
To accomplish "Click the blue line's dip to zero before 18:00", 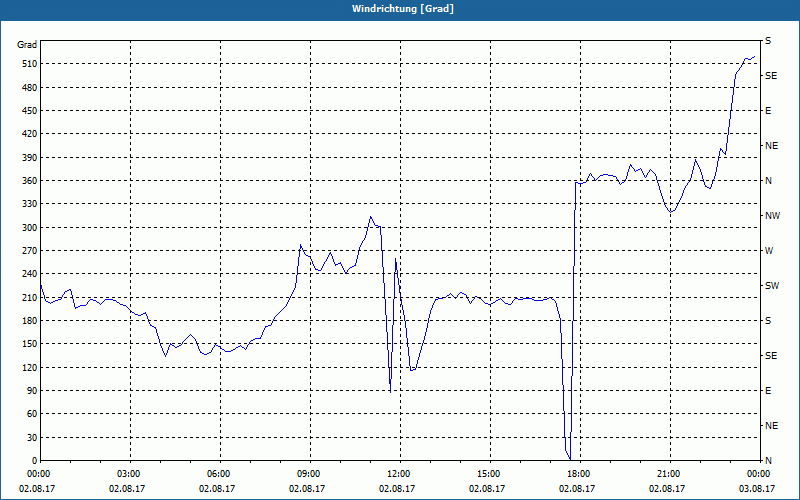I will (570, 459).
